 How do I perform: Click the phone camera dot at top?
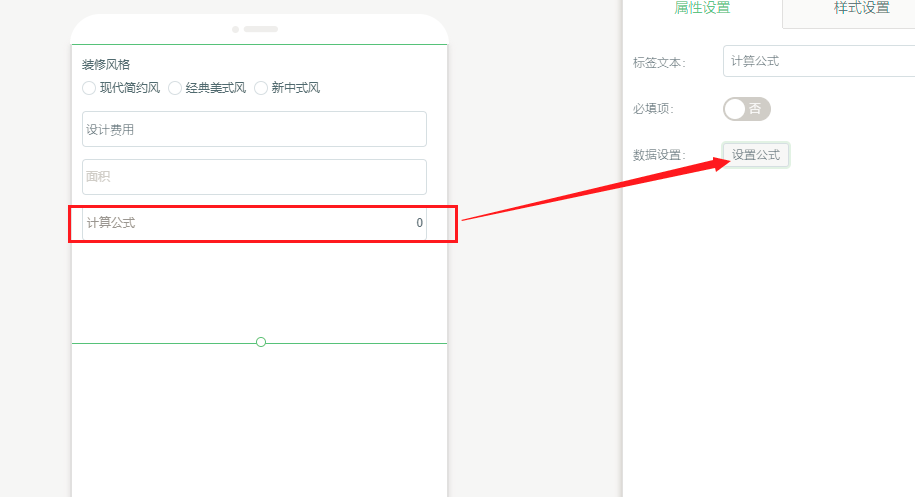click(x=235, y=29)
